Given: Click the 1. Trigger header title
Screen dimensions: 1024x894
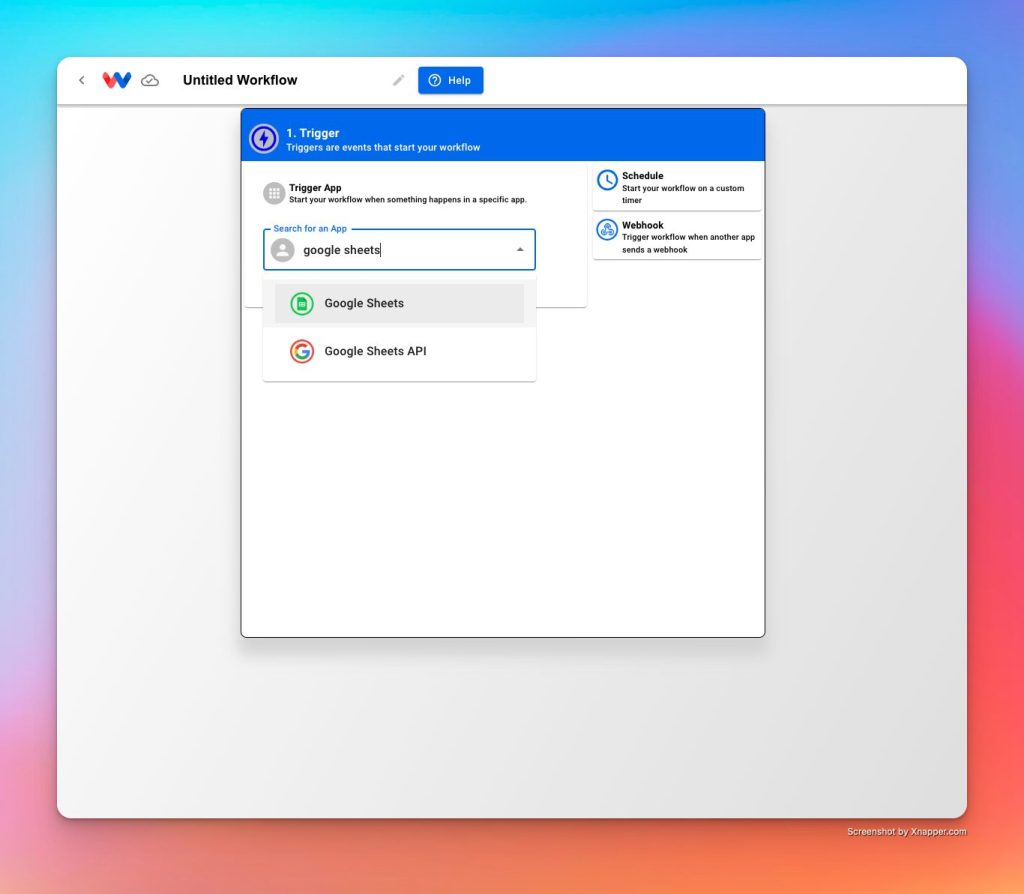Looking at the screenshot, I should (313, 133).
